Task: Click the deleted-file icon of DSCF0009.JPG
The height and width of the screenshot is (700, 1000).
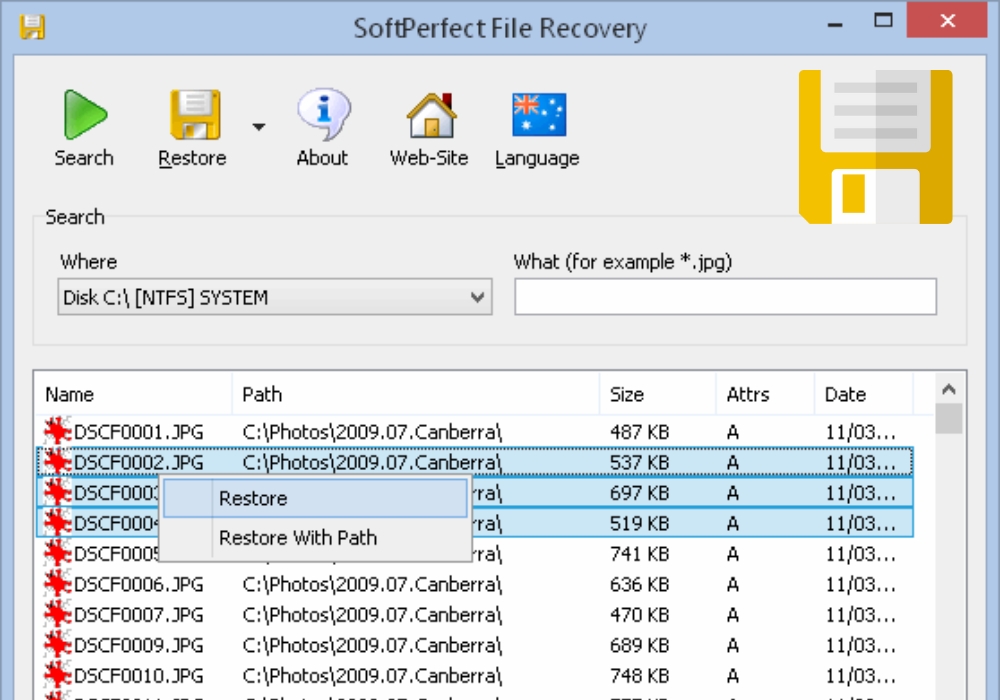Action: pyautogui.click(x=57, y=645)
